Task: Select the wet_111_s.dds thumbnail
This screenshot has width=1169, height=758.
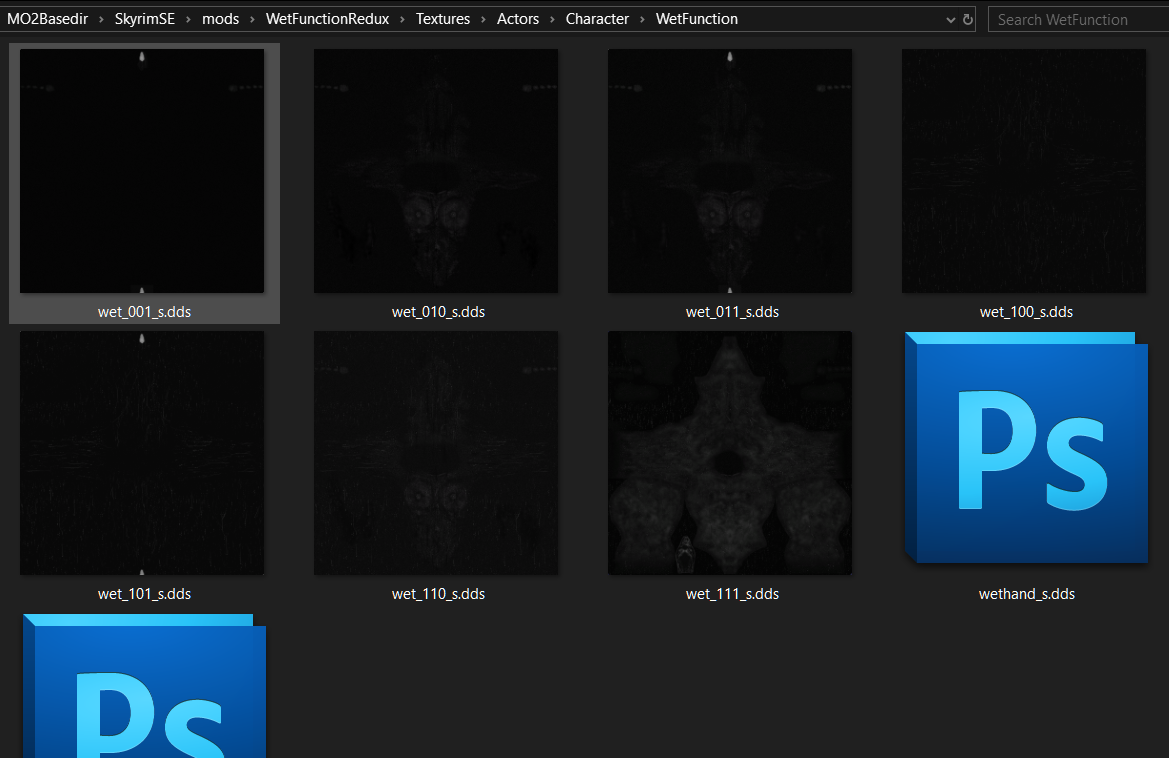Action: 730,453
